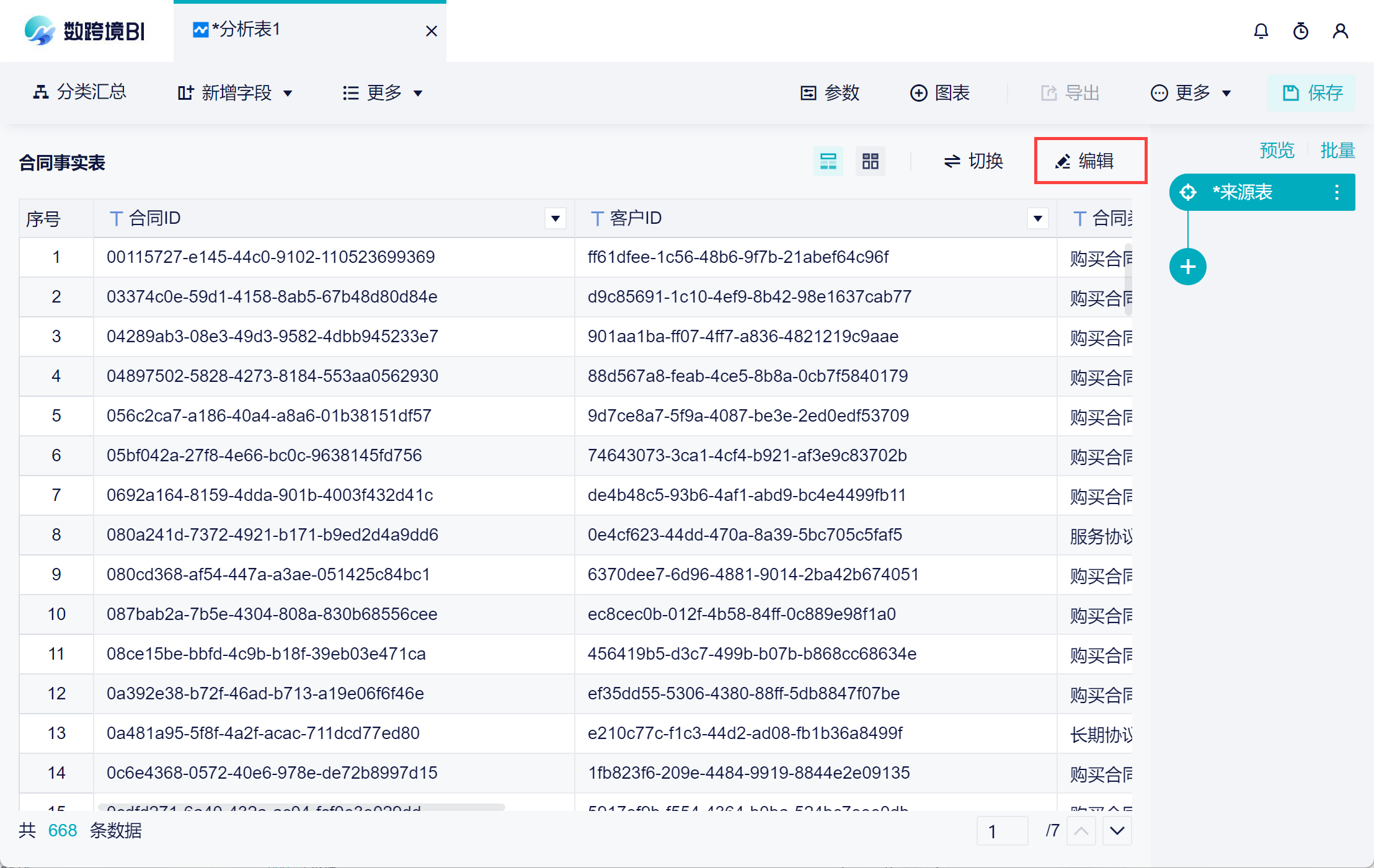Click the page number input field

(x=1001, y=831)
